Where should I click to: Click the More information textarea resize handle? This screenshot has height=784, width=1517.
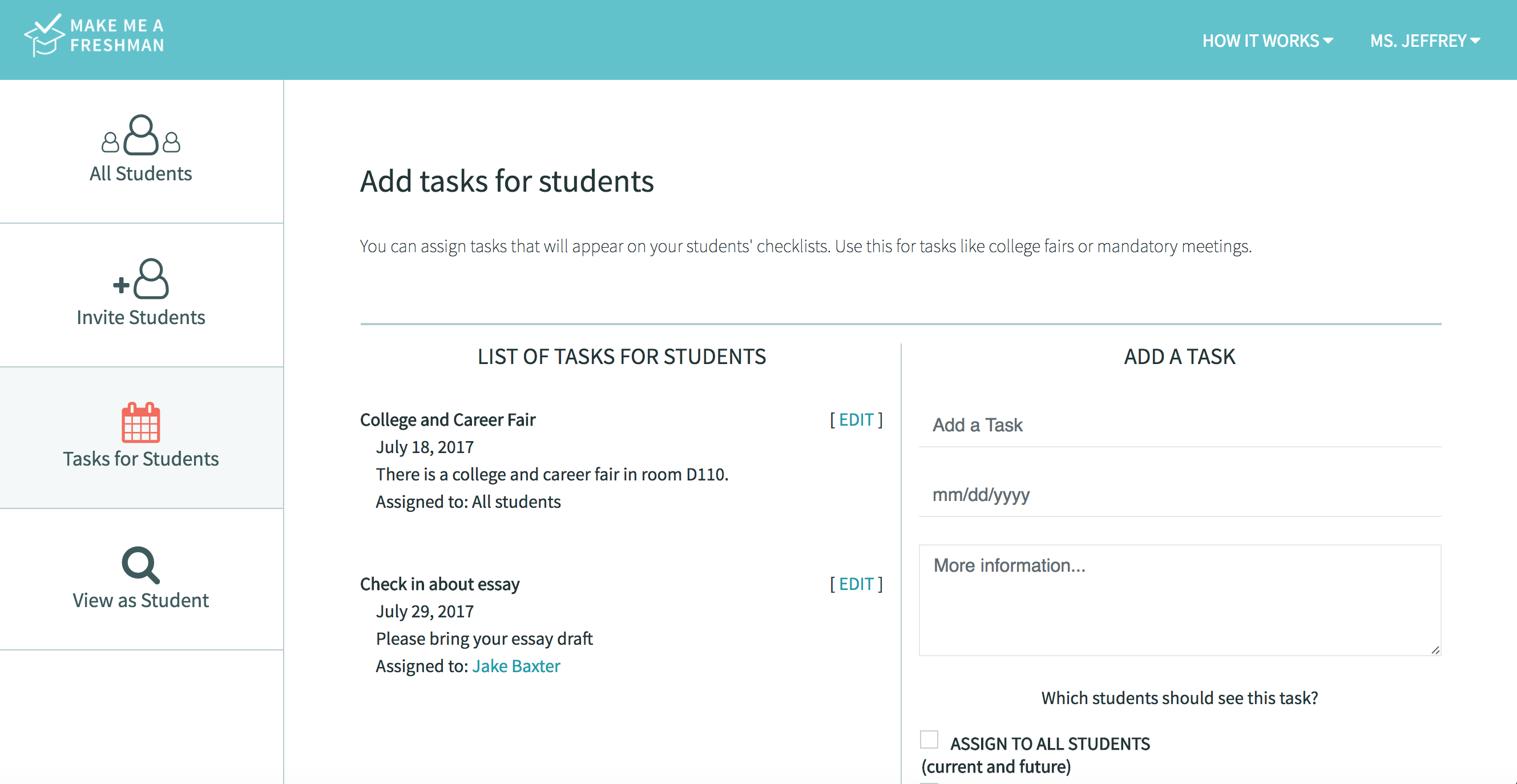click(x=1435, y=650)
